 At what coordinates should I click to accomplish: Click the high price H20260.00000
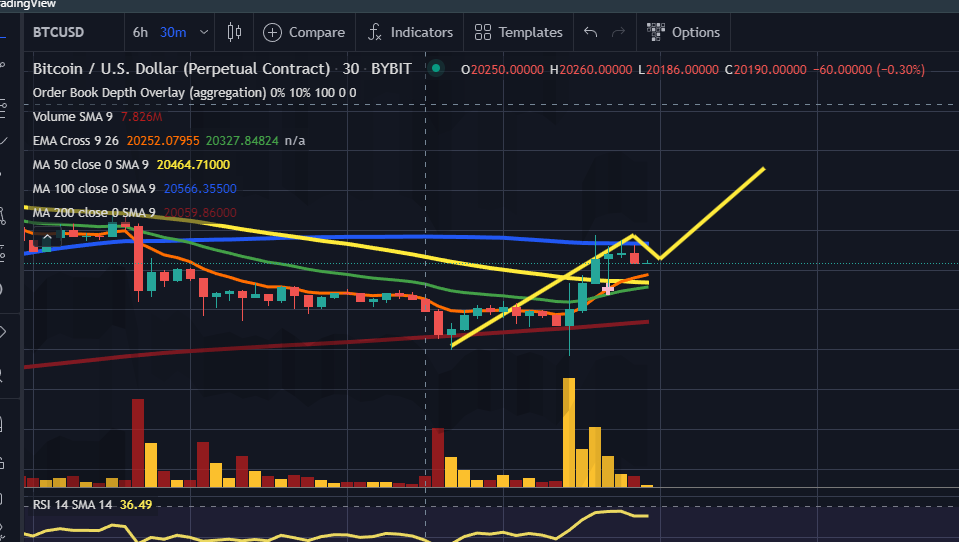point(591,70)
